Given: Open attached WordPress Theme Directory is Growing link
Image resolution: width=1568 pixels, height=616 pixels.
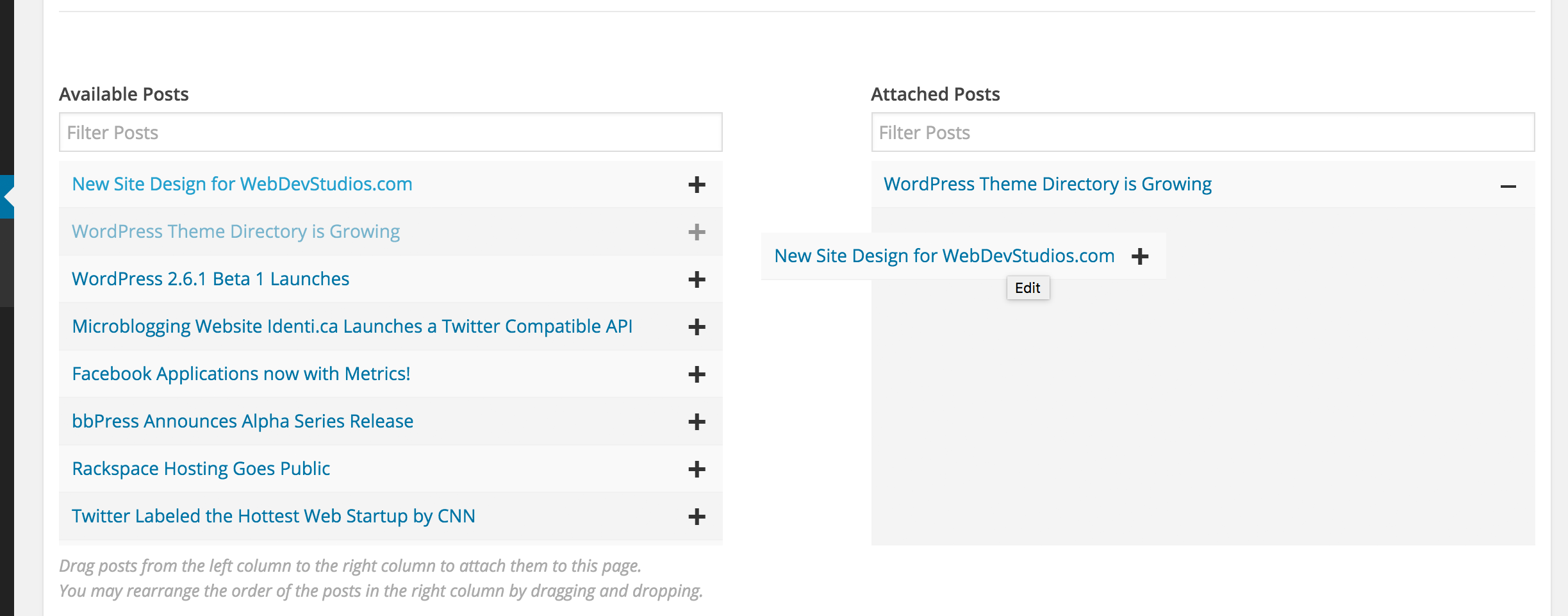Looking at the screenshot, I should (1048, 184).
